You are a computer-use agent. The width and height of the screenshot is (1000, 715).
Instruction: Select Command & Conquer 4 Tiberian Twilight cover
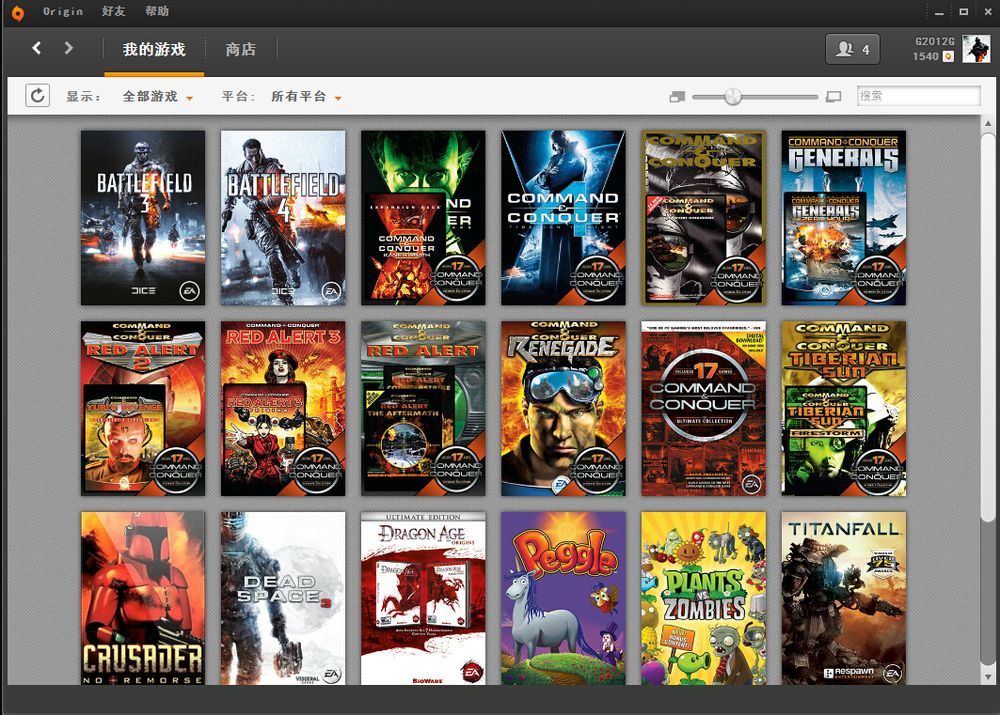pyautogui.click(x=563, y=217)
